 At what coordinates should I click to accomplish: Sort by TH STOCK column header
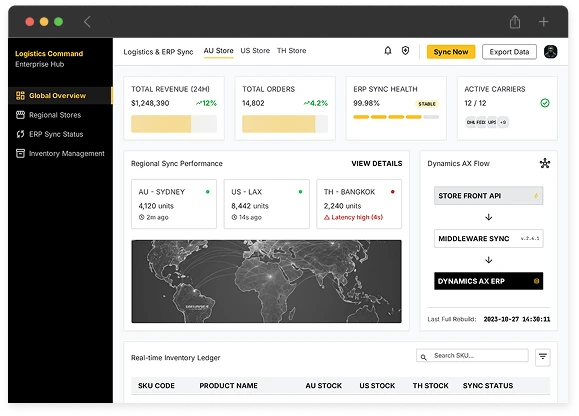431,386
